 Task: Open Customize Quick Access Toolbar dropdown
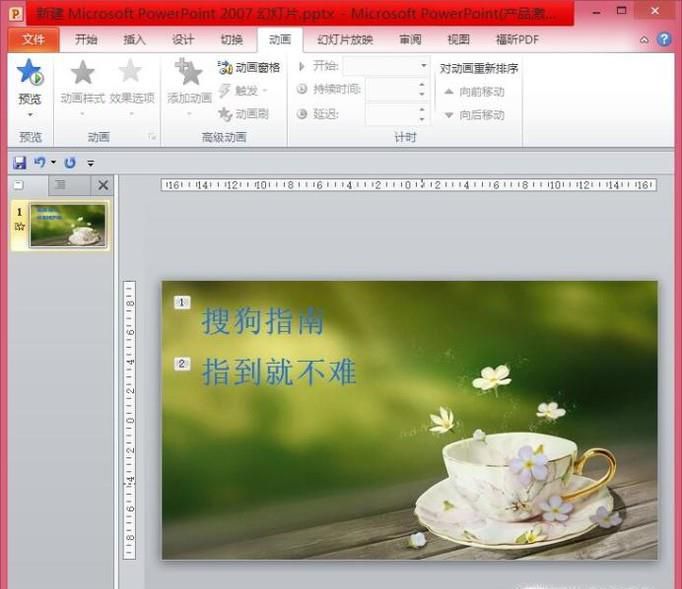90,163
